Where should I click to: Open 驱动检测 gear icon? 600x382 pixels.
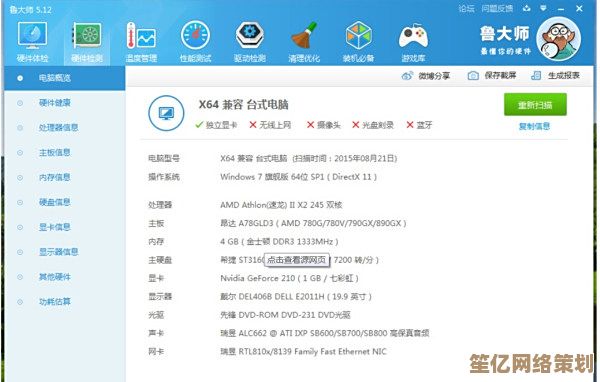[x=250, y=42]
